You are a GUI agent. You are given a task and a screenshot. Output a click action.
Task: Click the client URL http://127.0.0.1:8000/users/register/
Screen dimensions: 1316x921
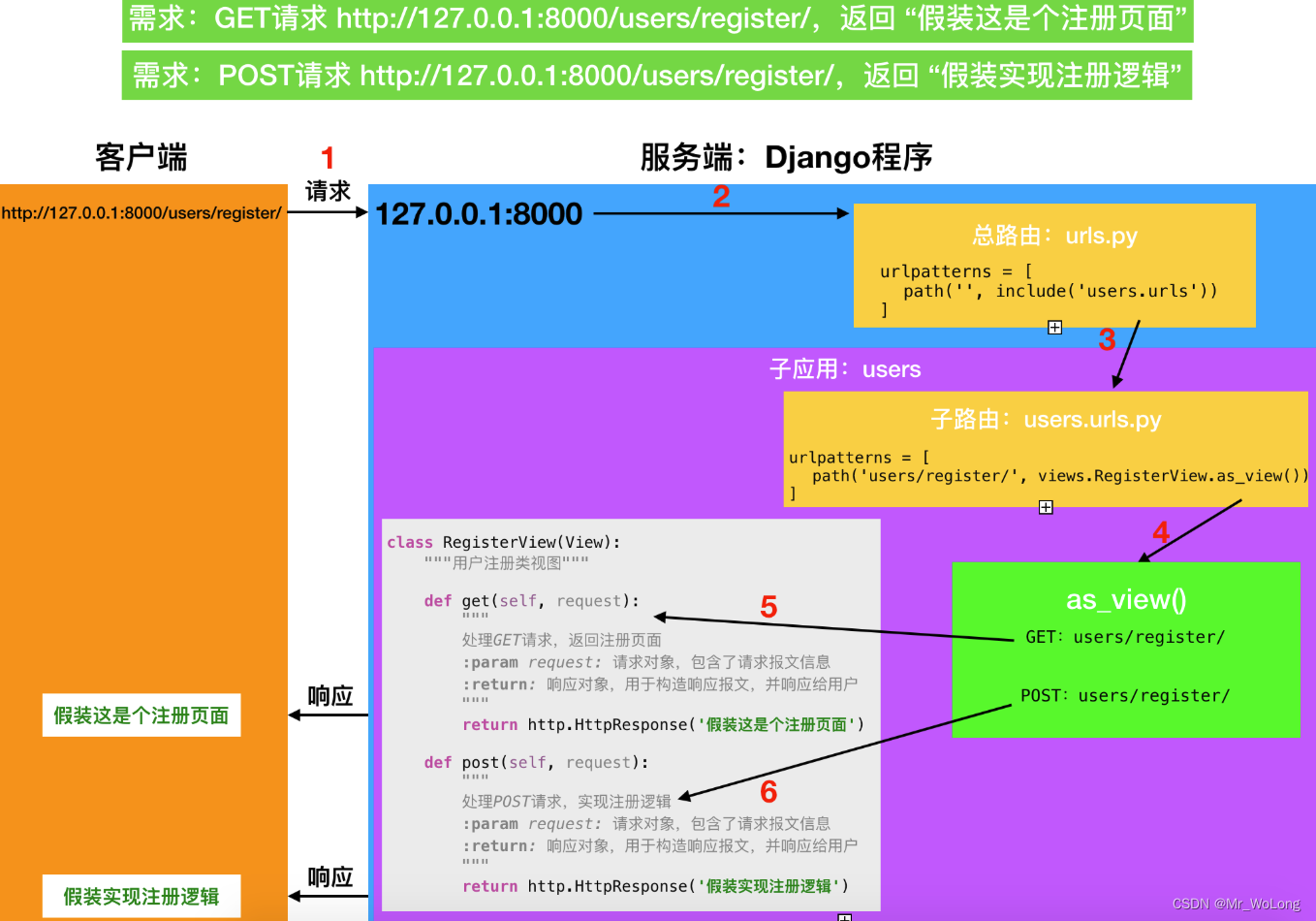(142, 212)
